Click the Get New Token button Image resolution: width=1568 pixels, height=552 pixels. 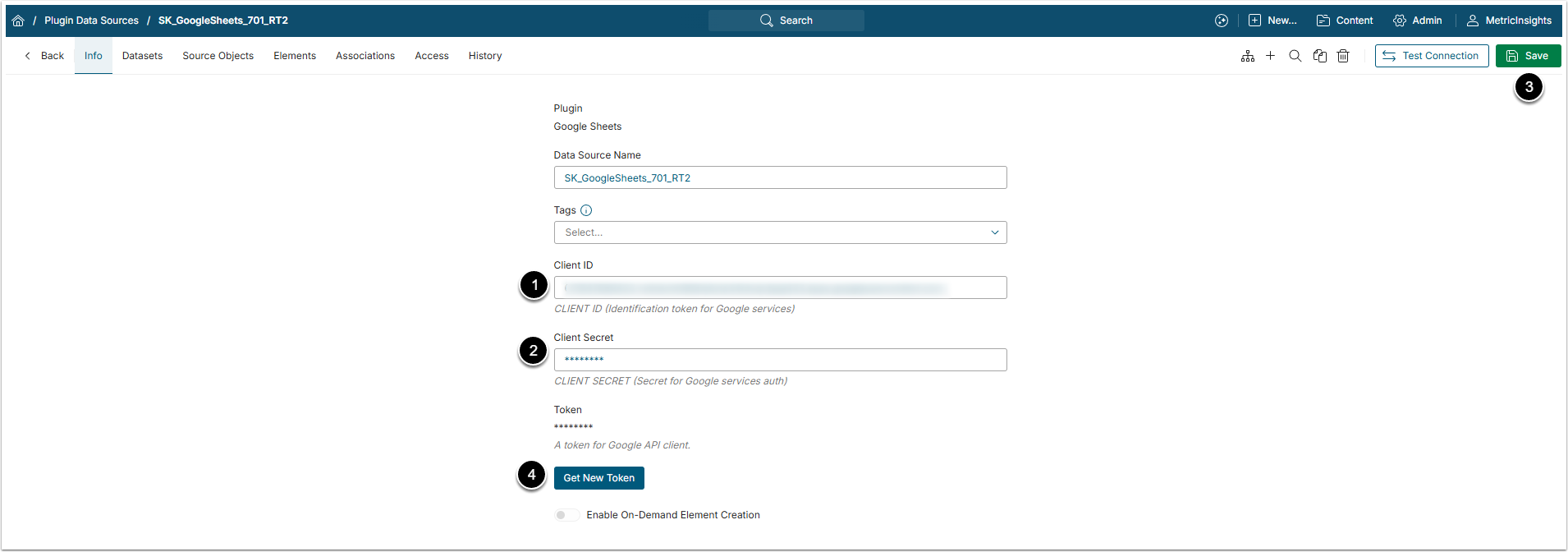tap(598, 478)
